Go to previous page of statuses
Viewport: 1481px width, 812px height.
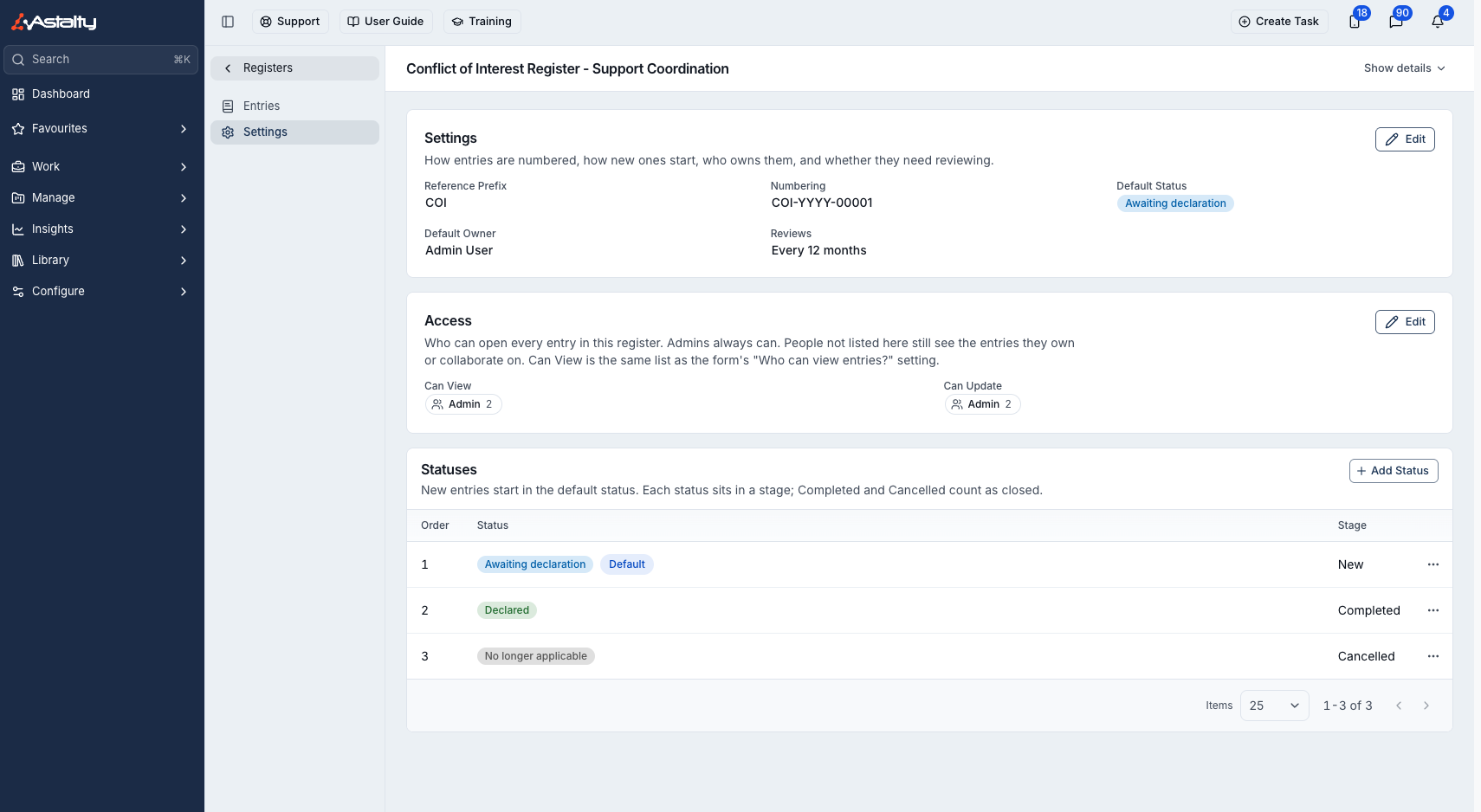[x=1399, y=706]
